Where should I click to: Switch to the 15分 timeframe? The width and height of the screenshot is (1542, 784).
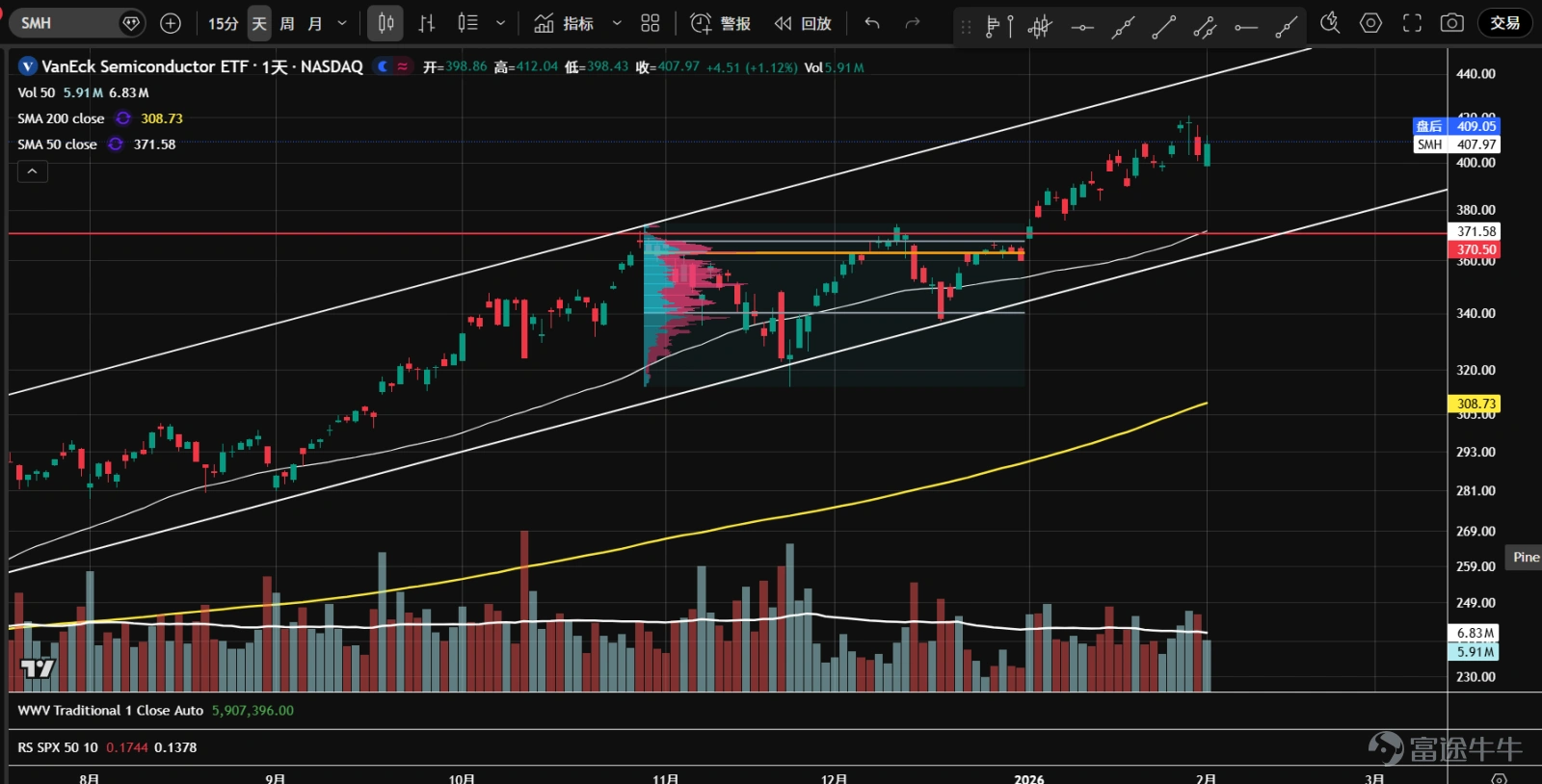[224, 23]
